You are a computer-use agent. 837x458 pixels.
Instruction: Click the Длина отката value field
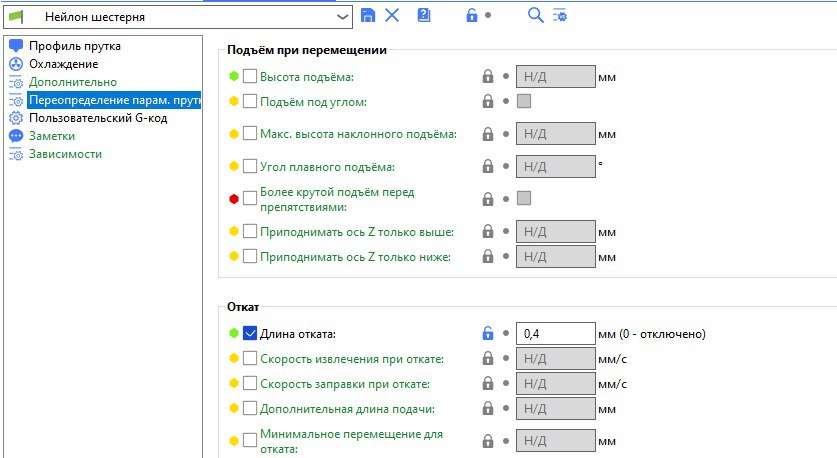point(555,334)
